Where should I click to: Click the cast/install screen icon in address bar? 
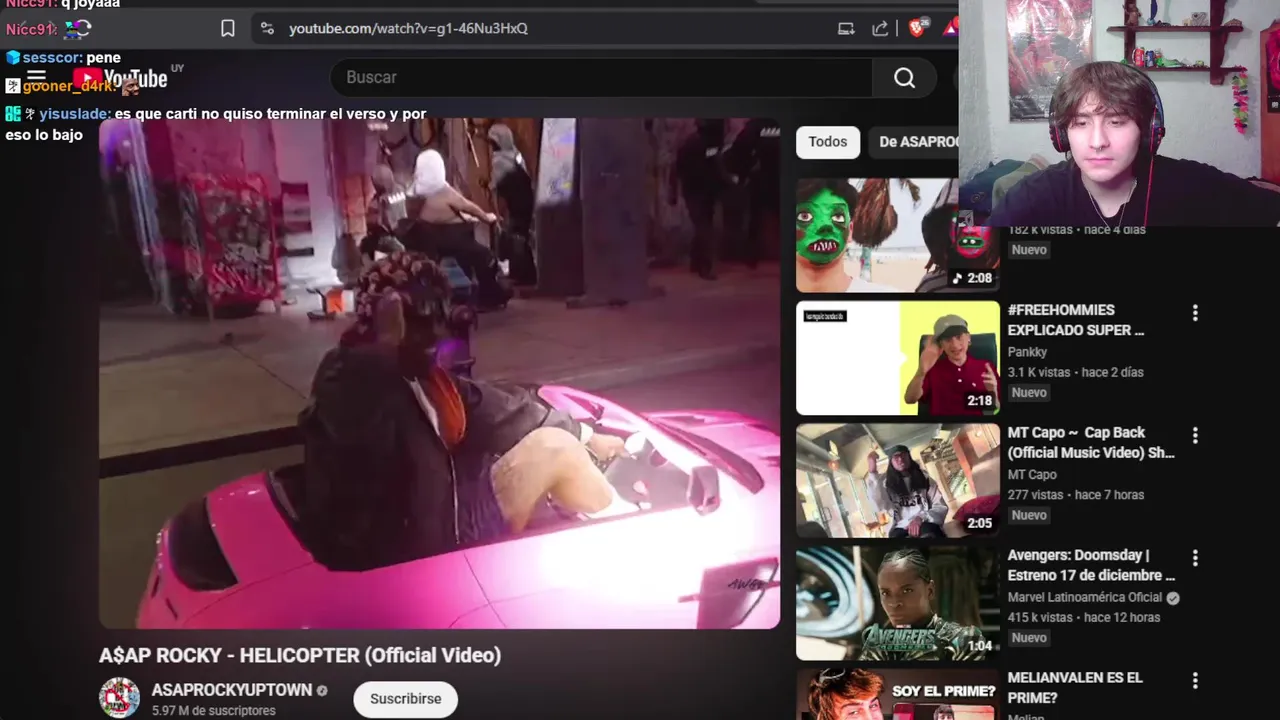pyautogui.click(x=846, y=28)
